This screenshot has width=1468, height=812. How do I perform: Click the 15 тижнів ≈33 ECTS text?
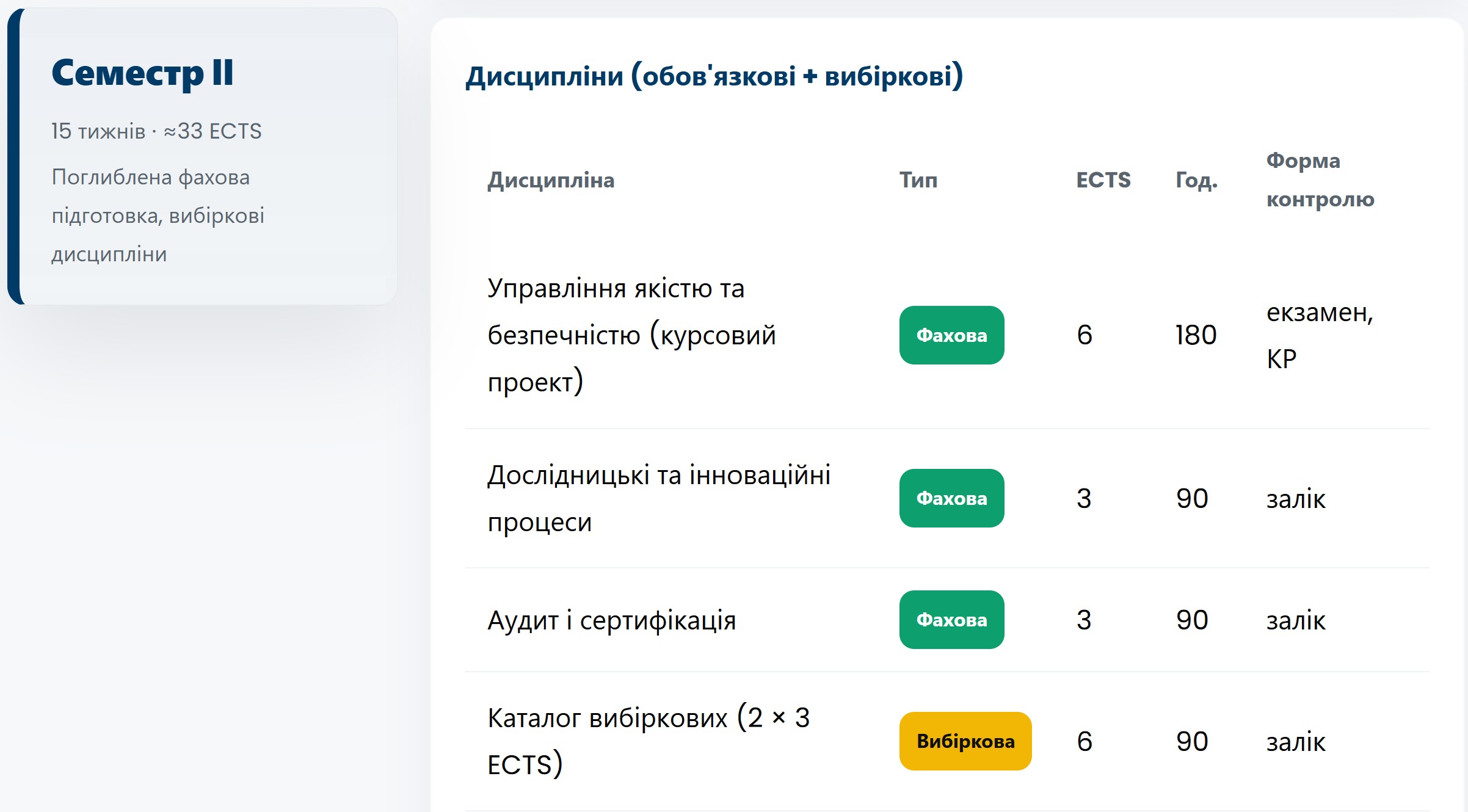pos(156,131)
